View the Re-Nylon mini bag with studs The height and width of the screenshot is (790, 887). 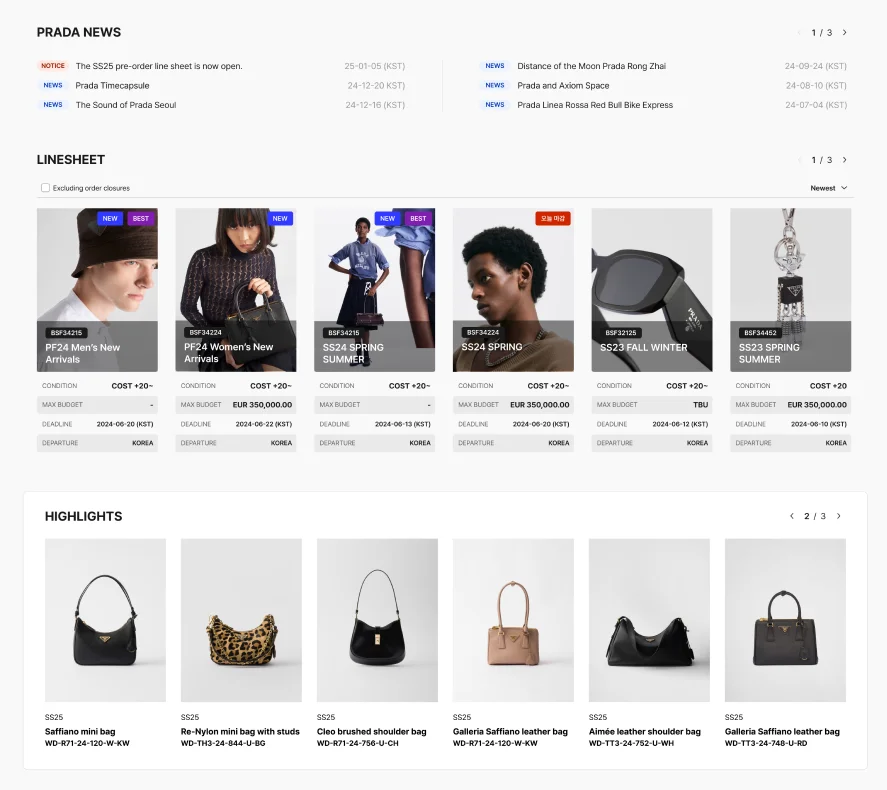pos(240,620)
